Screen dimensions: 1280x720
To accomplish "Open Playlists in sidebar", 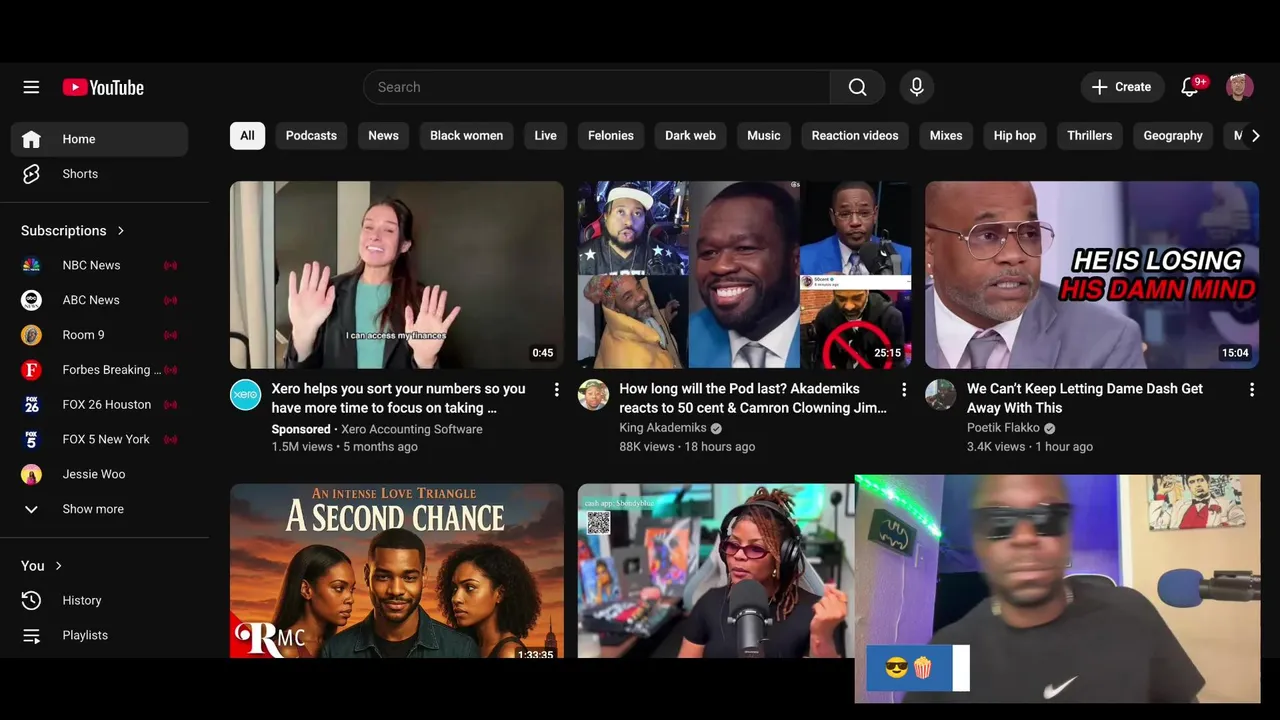I will click(x=99, y=635).
